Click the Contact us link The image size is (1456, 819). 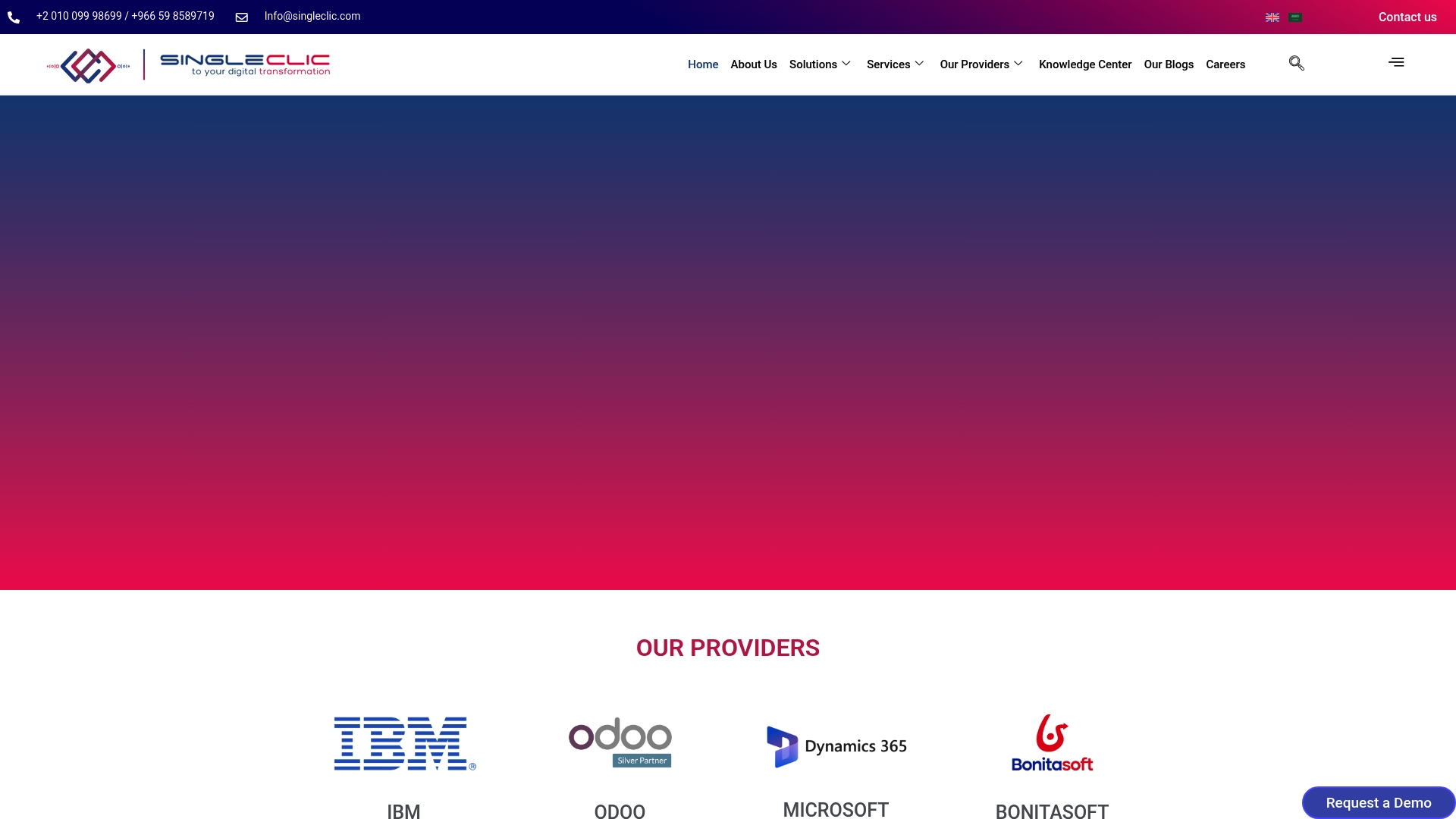(1407, 17)
